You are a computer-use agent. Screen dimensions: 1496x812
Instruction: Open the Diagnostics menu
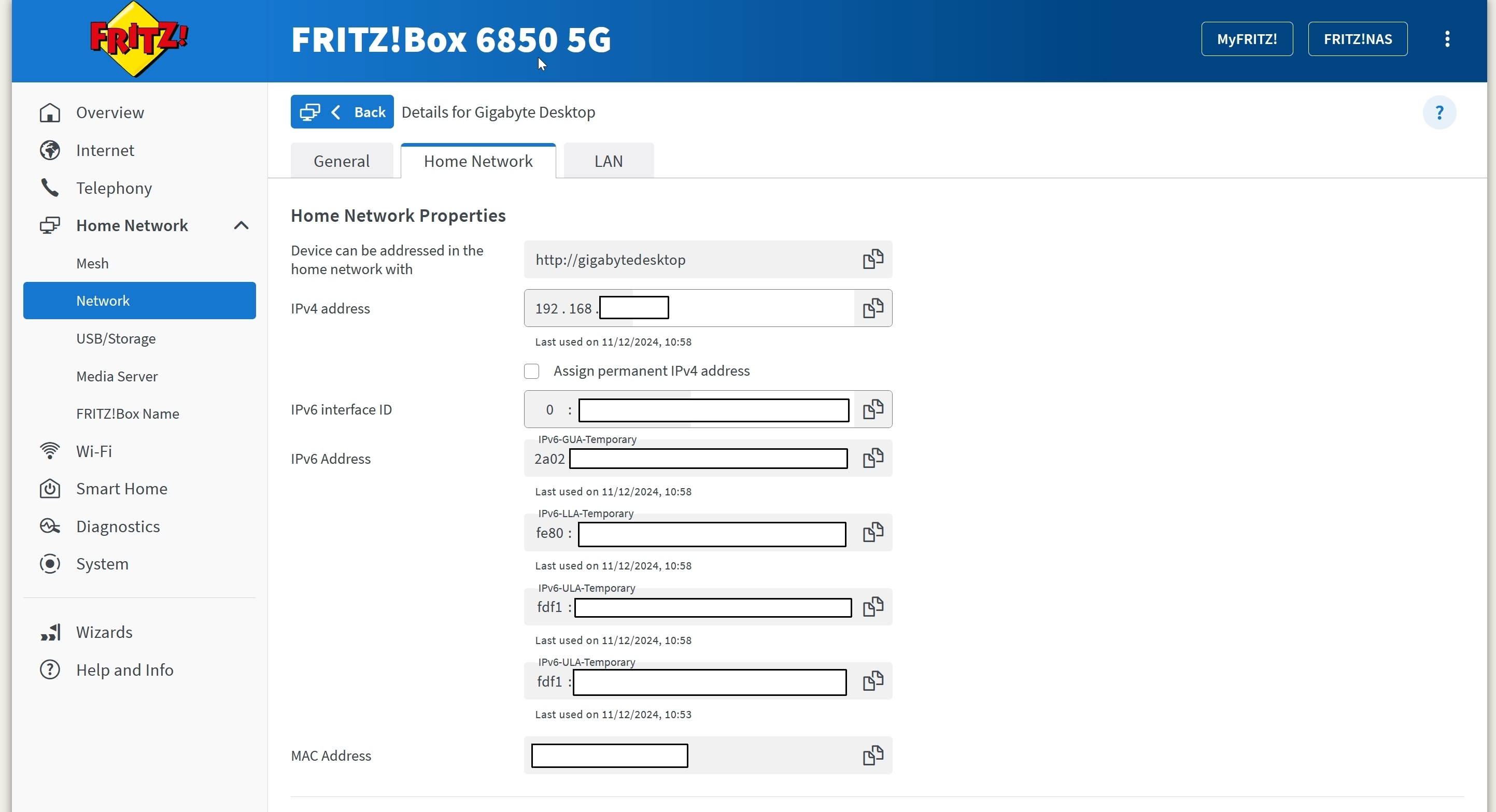click(118, 526)
